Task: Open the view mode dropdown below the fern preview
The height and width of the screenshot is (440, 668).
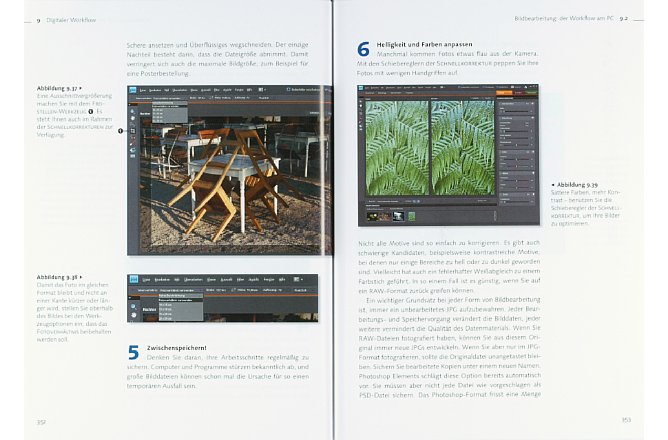Action: 388,201
